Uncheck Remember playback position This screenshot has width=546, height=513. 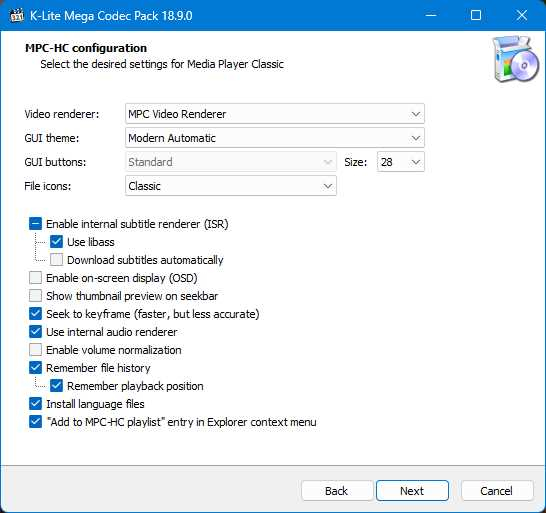56,386
